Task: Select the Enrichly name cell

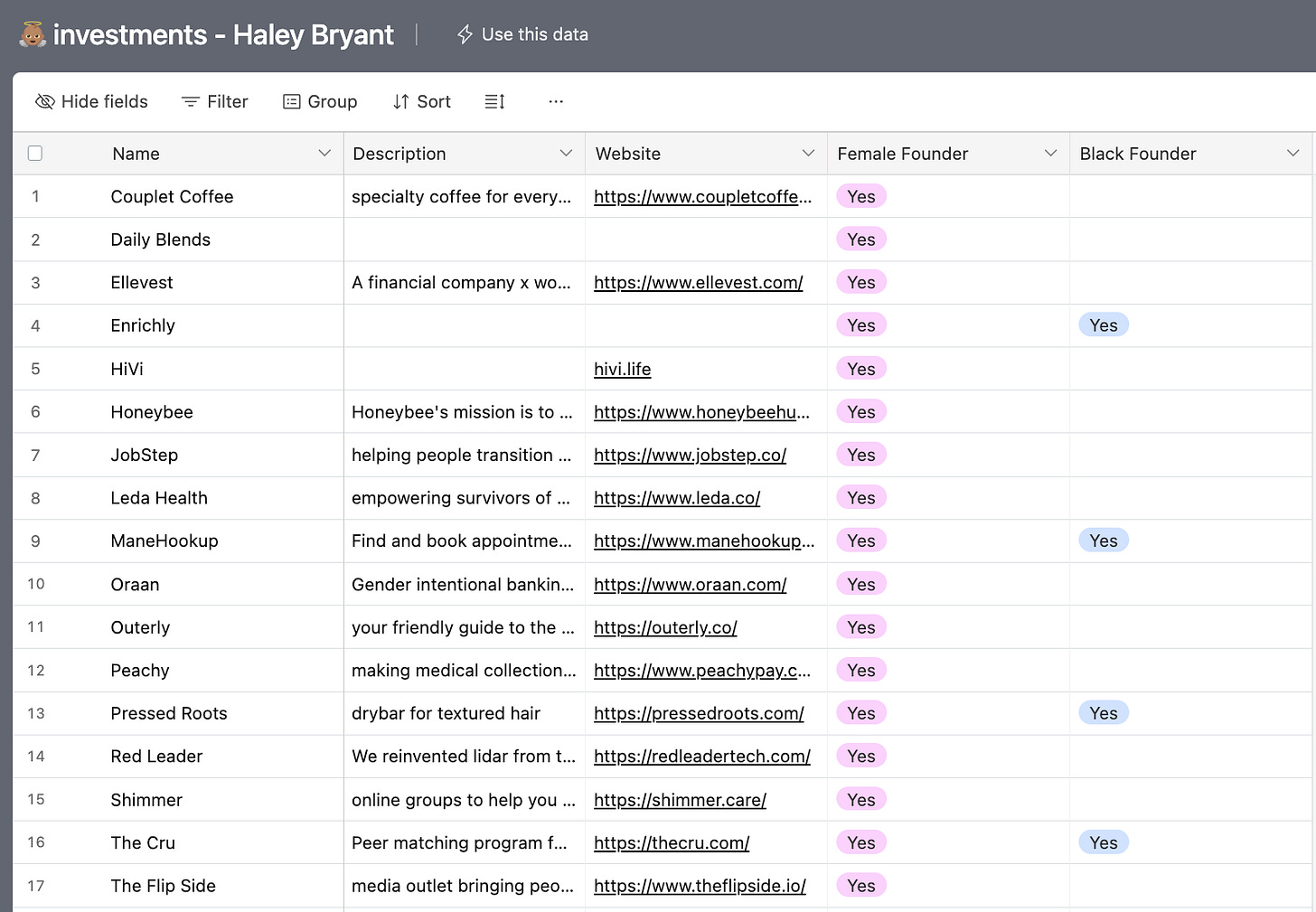Action: coord(223,325)
